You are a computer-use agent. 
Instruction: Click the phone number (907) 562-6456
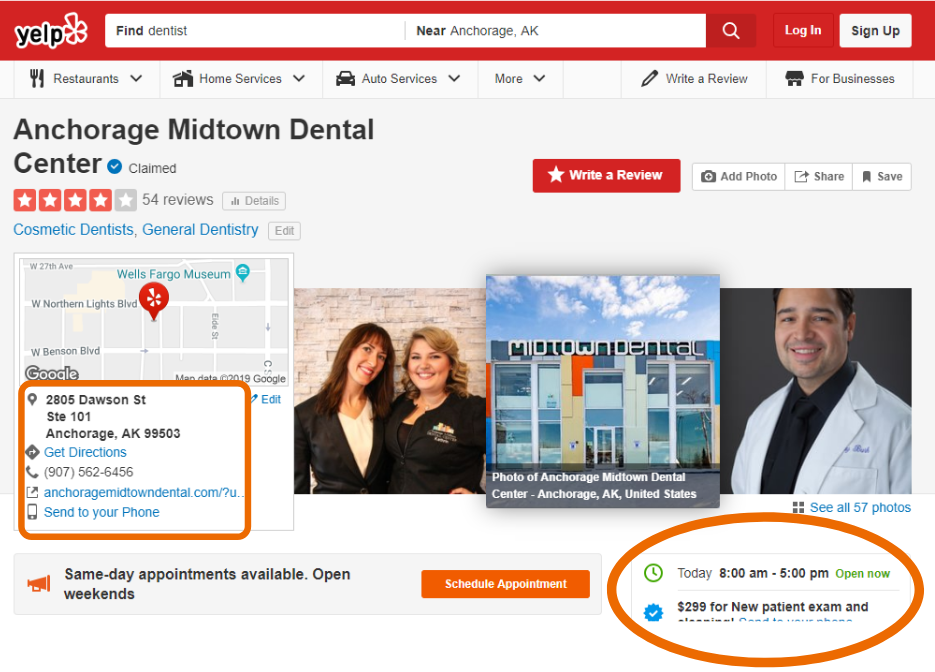tap(88, 472)
